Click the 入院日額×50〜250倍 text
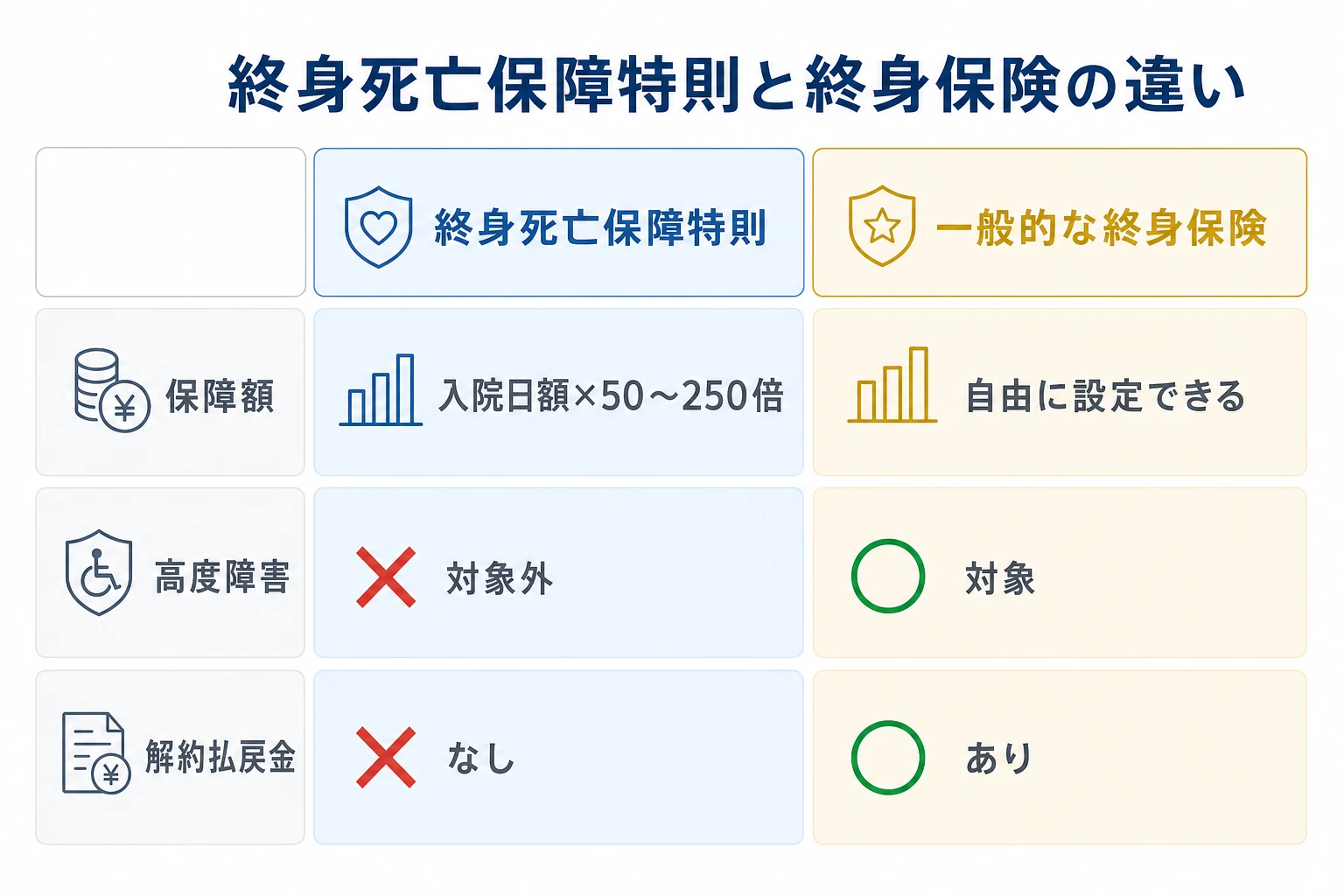The image size is (1344, 896). tap(612, 395)
